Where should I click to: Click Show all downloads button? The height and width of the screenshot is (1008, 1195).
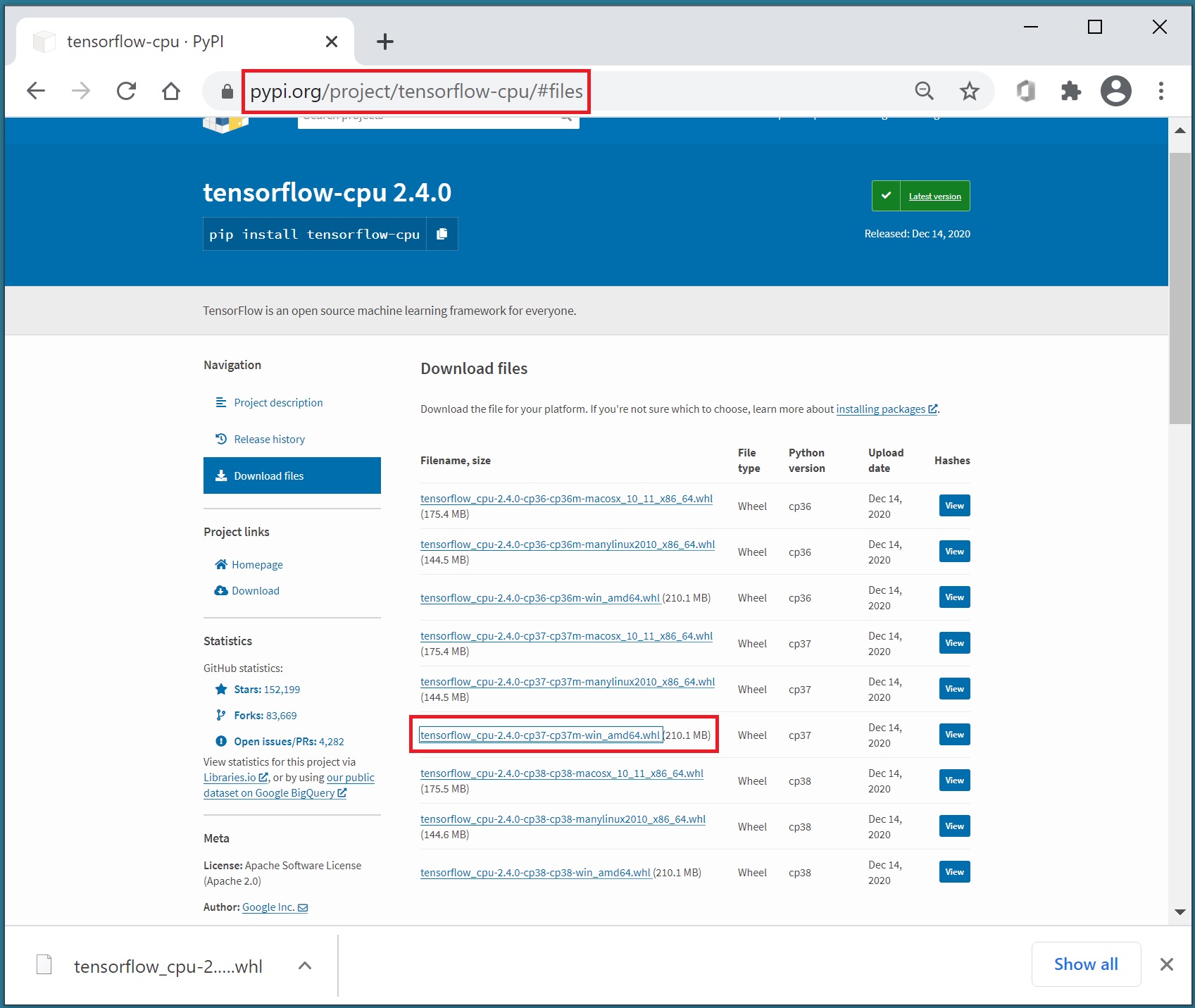coord(1085,964)
